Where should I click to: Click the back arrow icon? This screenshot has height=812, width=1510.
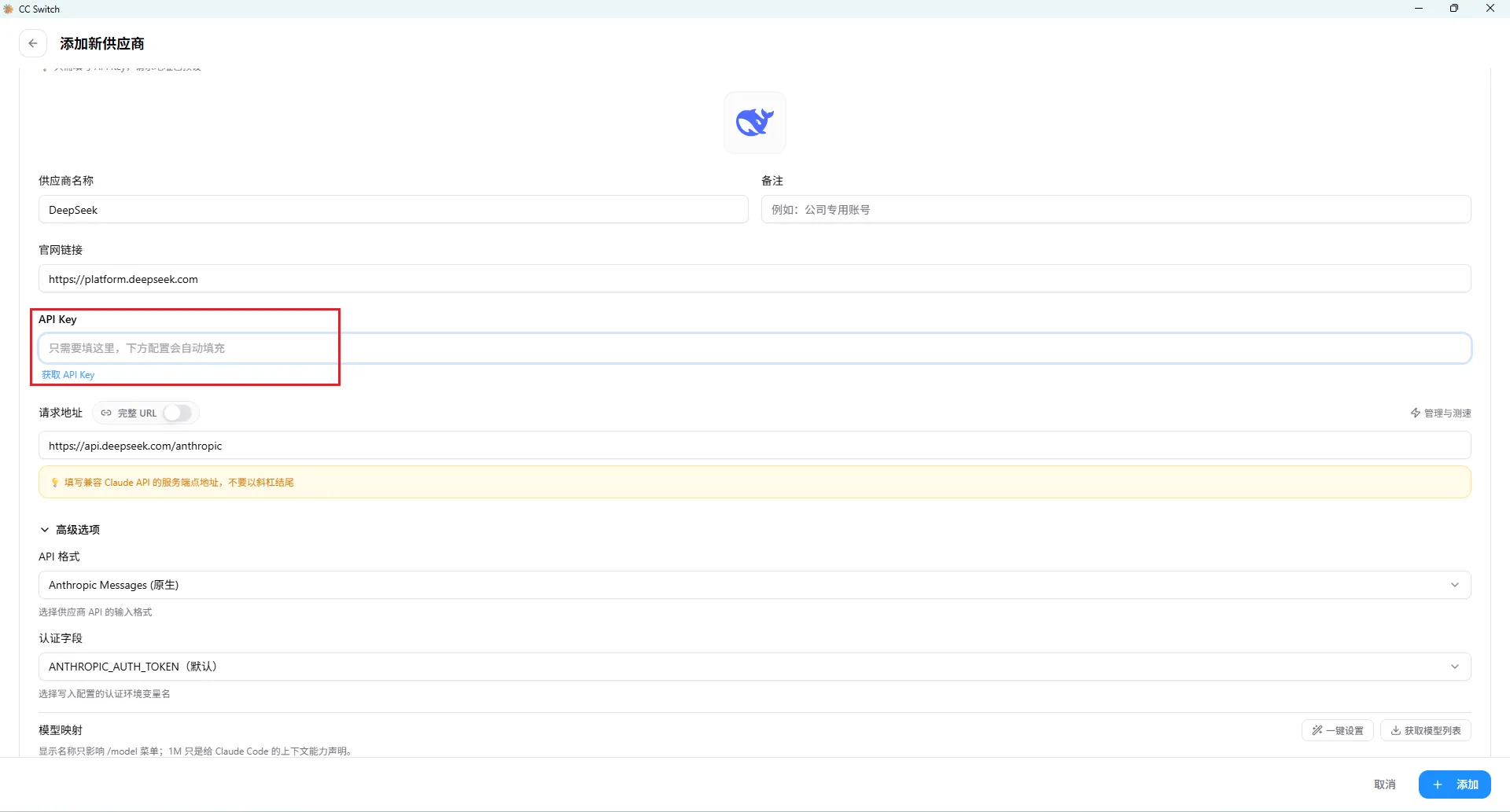33,43
